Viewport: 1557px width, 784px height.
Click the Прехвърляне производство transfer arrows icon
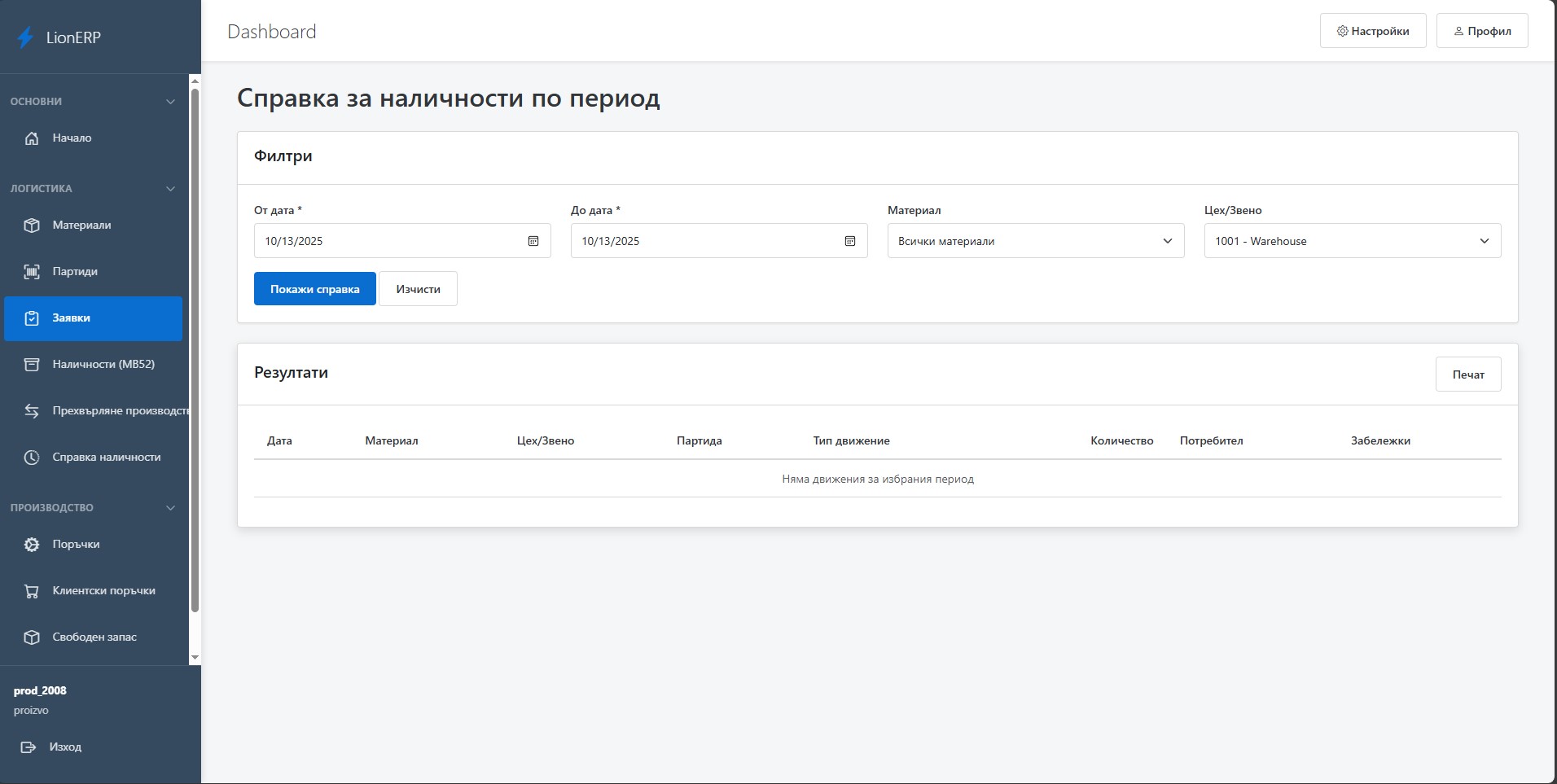31,411
